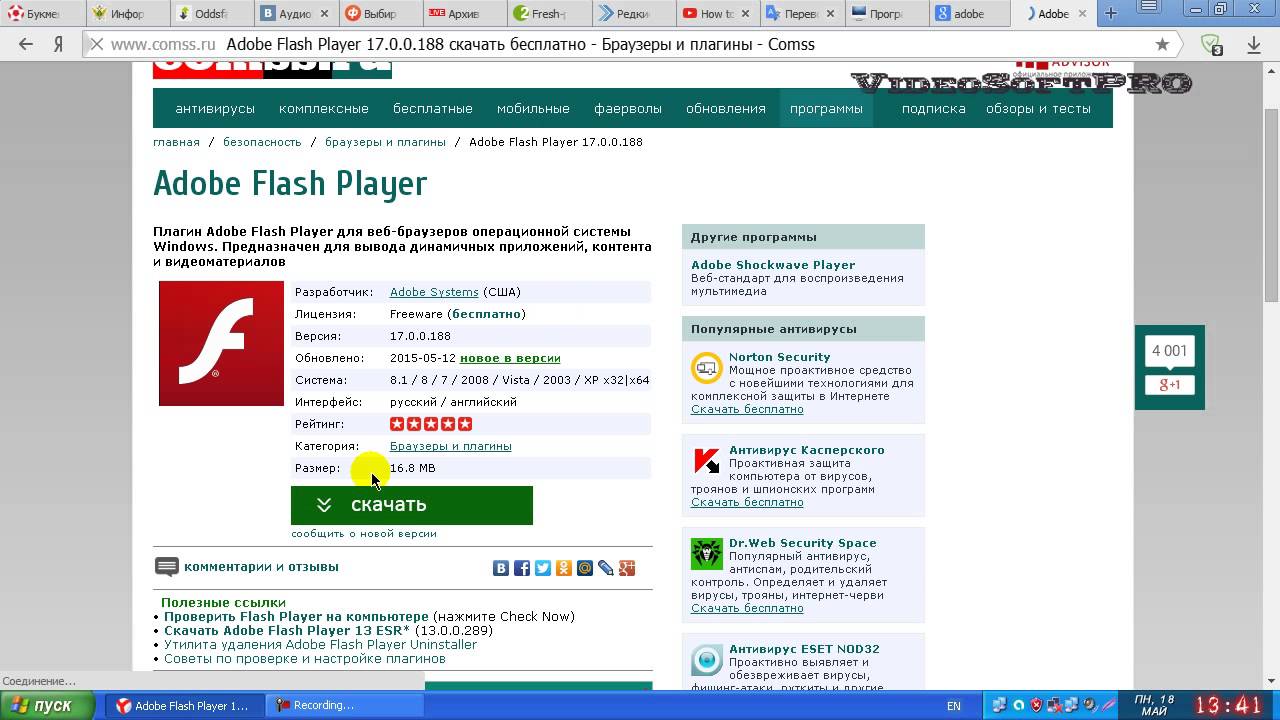Share the page on Odnoklassniki icon
The image size is (1280, 720).
(564, 568)
